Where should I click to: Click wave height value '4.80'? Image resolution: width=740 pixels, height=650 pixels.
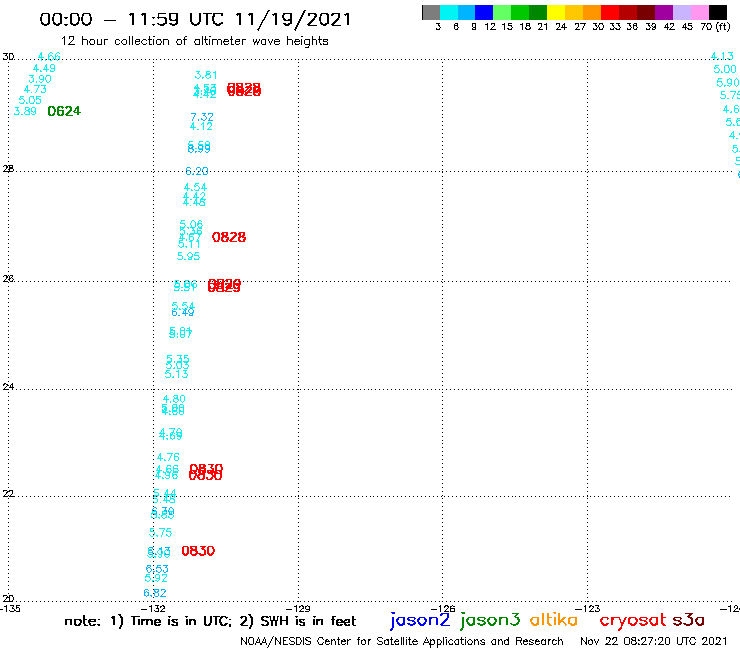[174, 399]
